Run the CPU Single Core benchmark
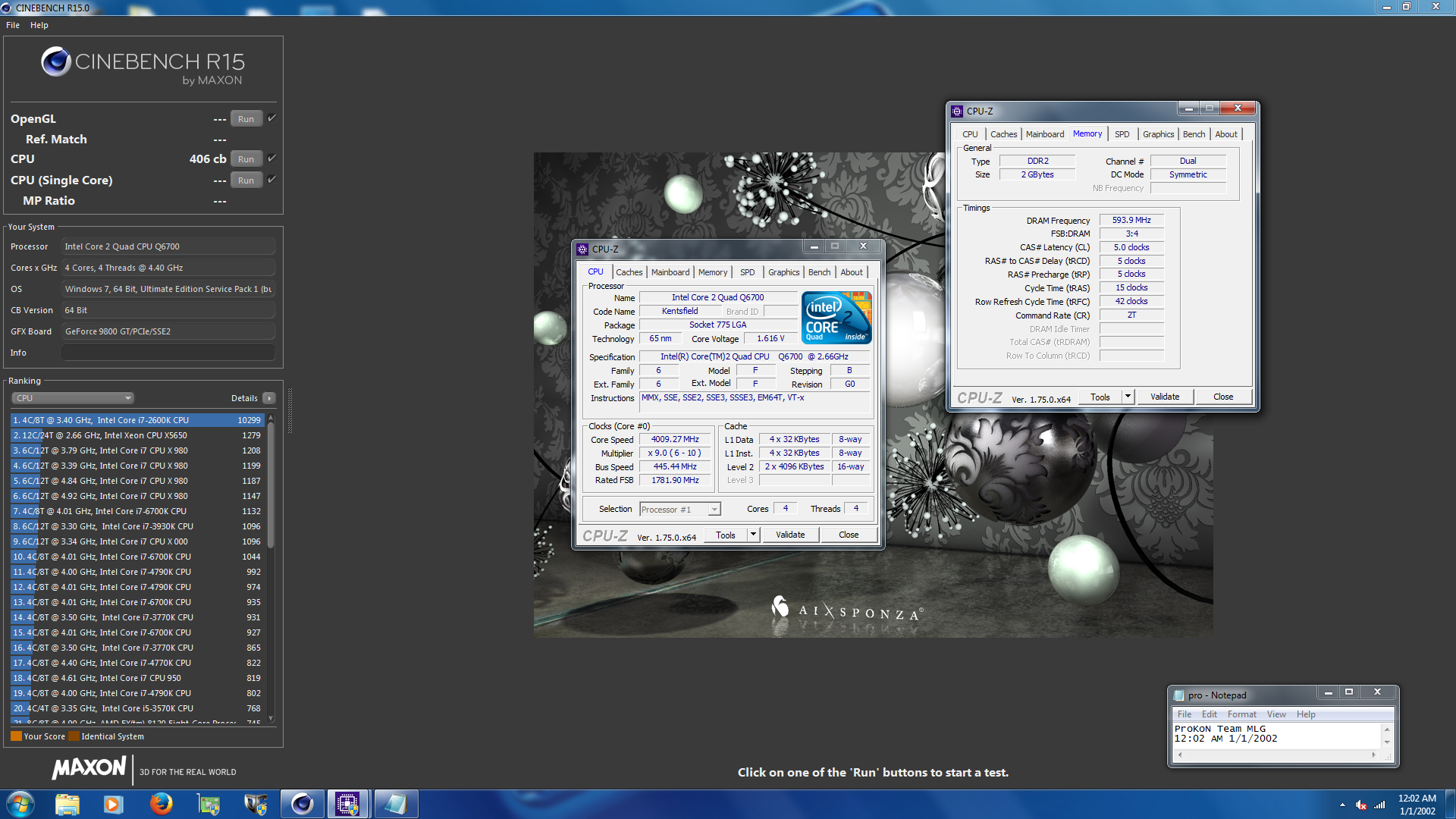The width and height of the screenshot is (1456, 819). 246,180
